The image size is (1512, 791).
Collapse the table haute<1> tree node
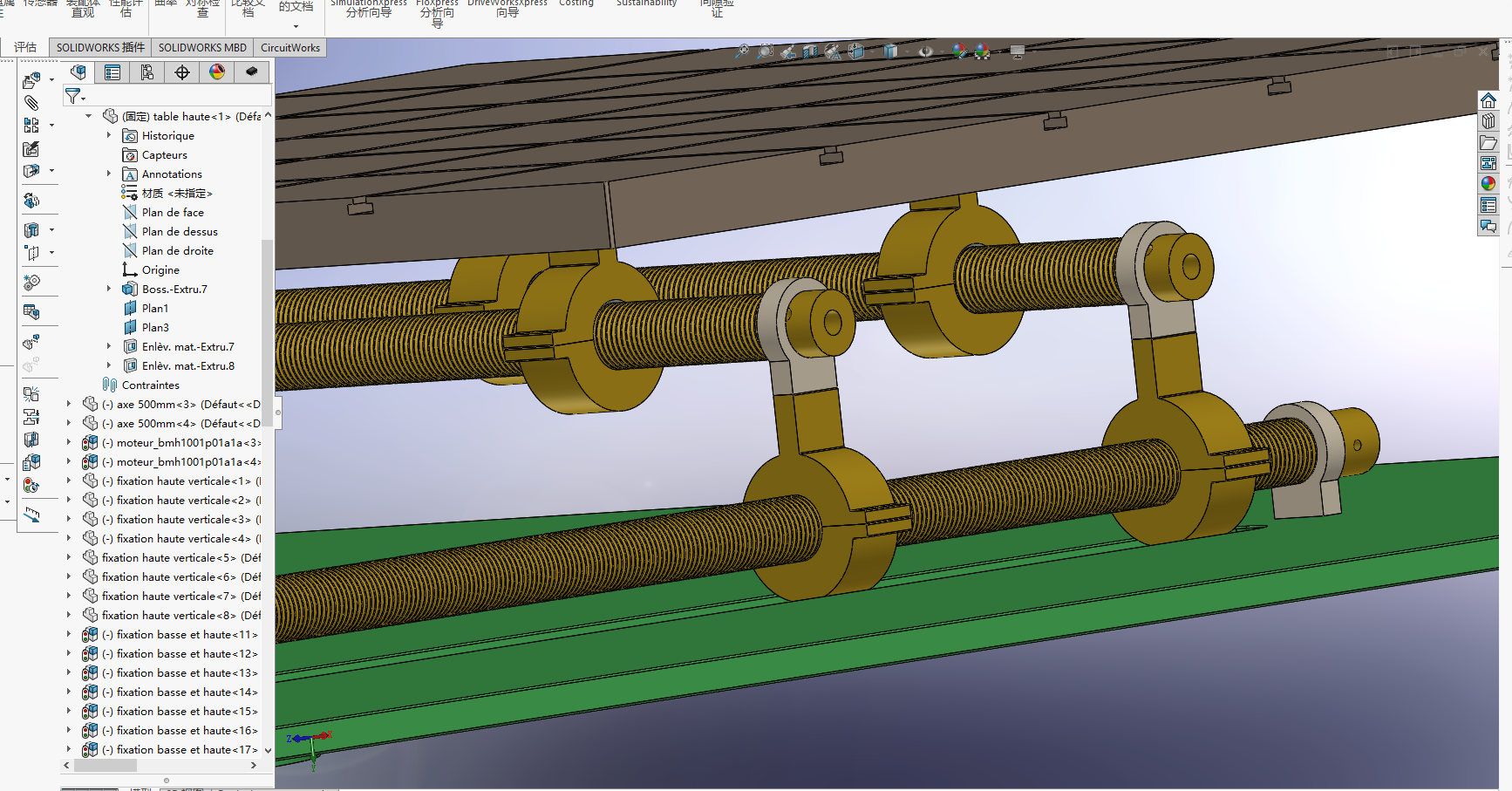coord(88,116)
